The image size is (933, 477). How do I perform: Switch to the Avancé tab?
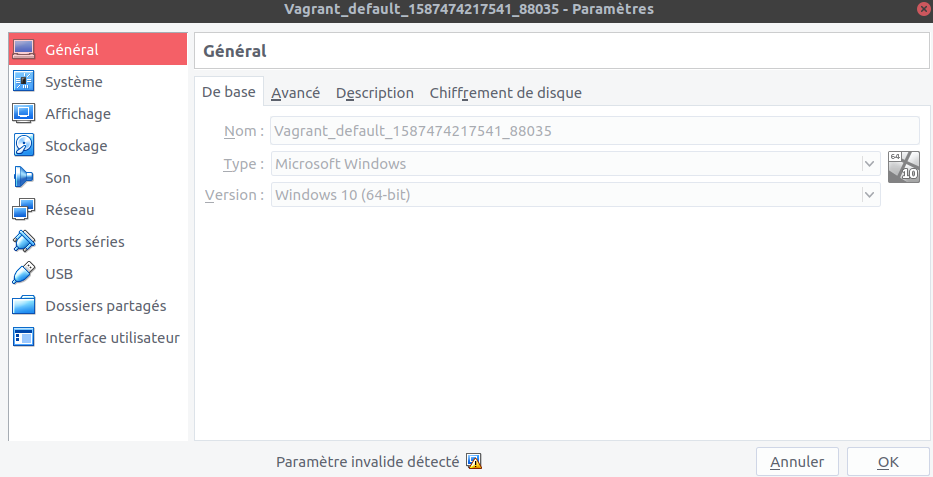point(295,93)
